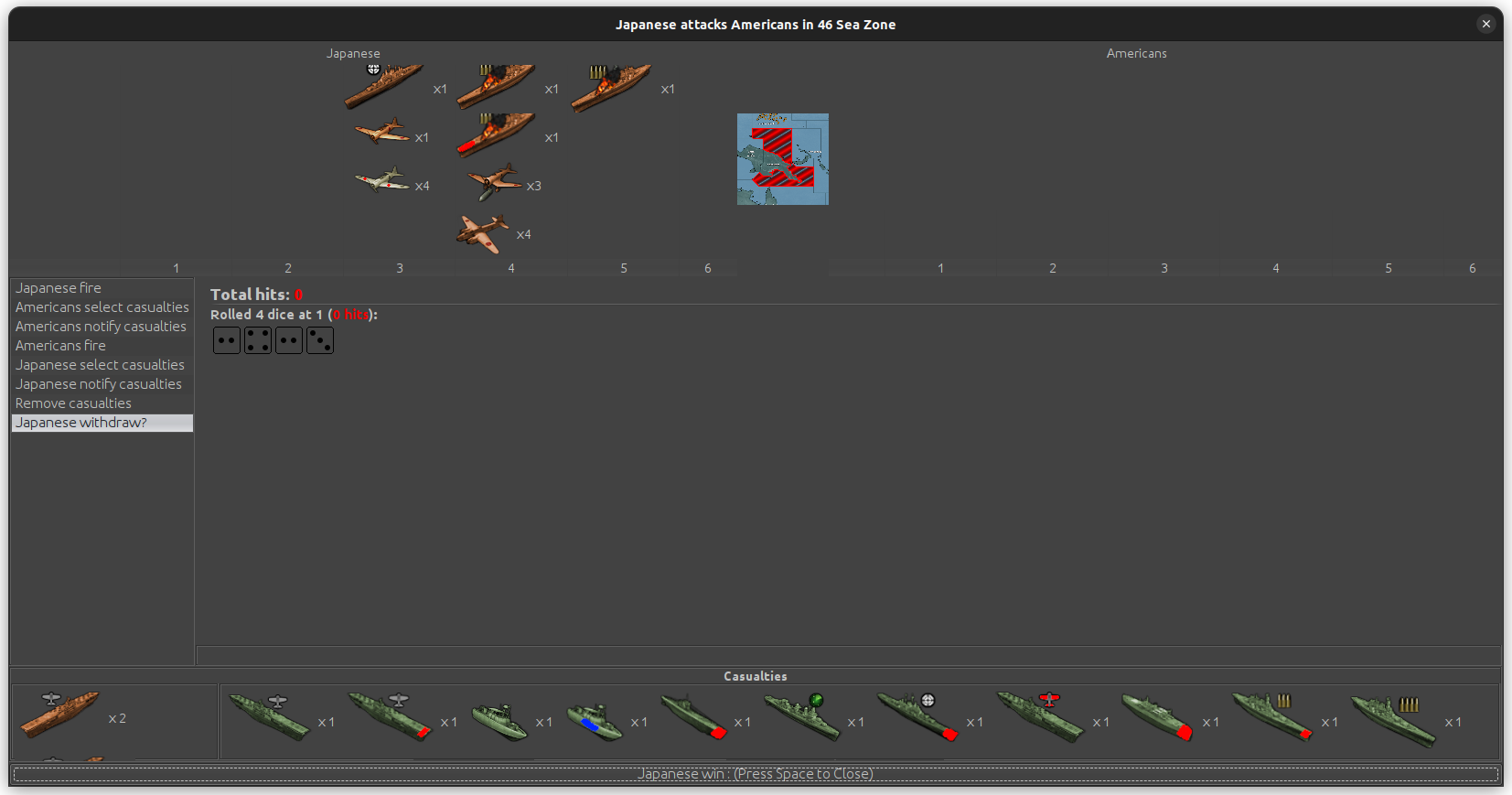Select 'Americans notify casualties' step

click(x=102, y=327)
